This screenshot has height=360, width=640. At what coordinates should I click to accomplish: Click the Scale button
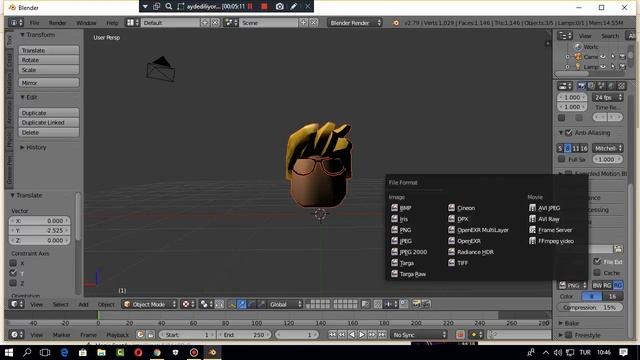click(x=49, y=70)
